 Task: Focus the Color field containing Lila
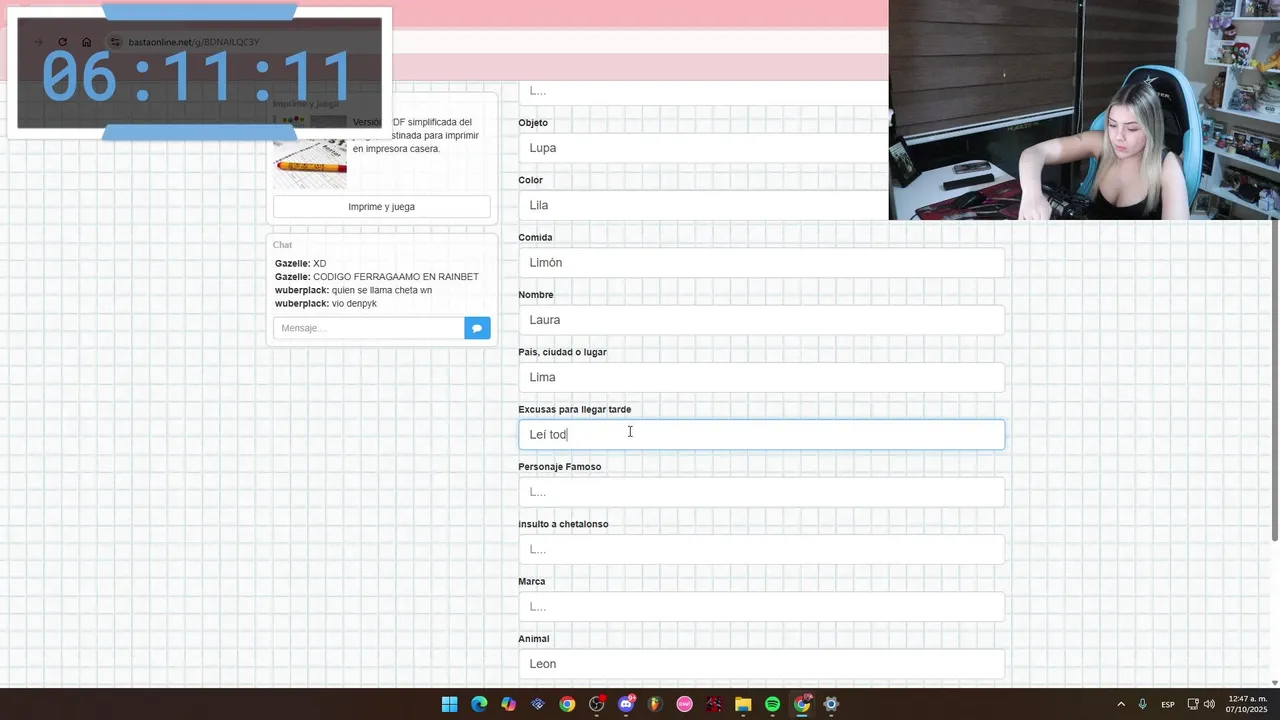coord(703,205)
